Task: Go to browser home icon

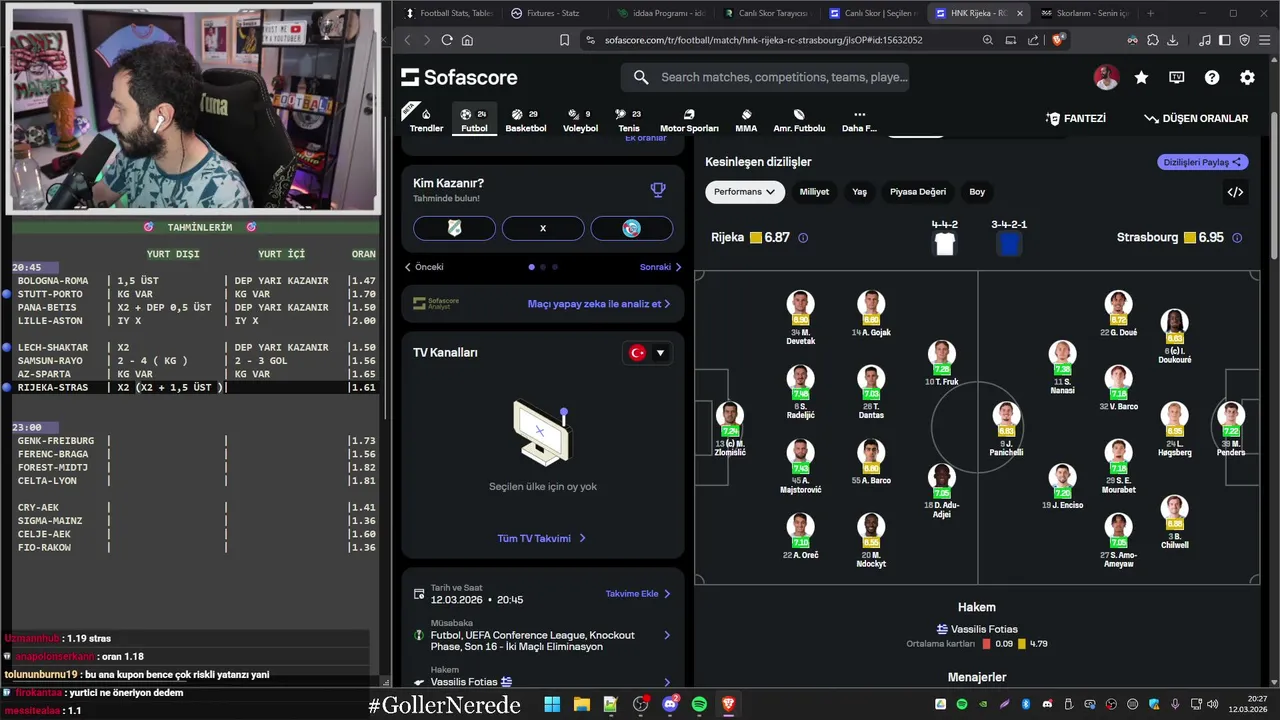Action: tap(468, 40)
